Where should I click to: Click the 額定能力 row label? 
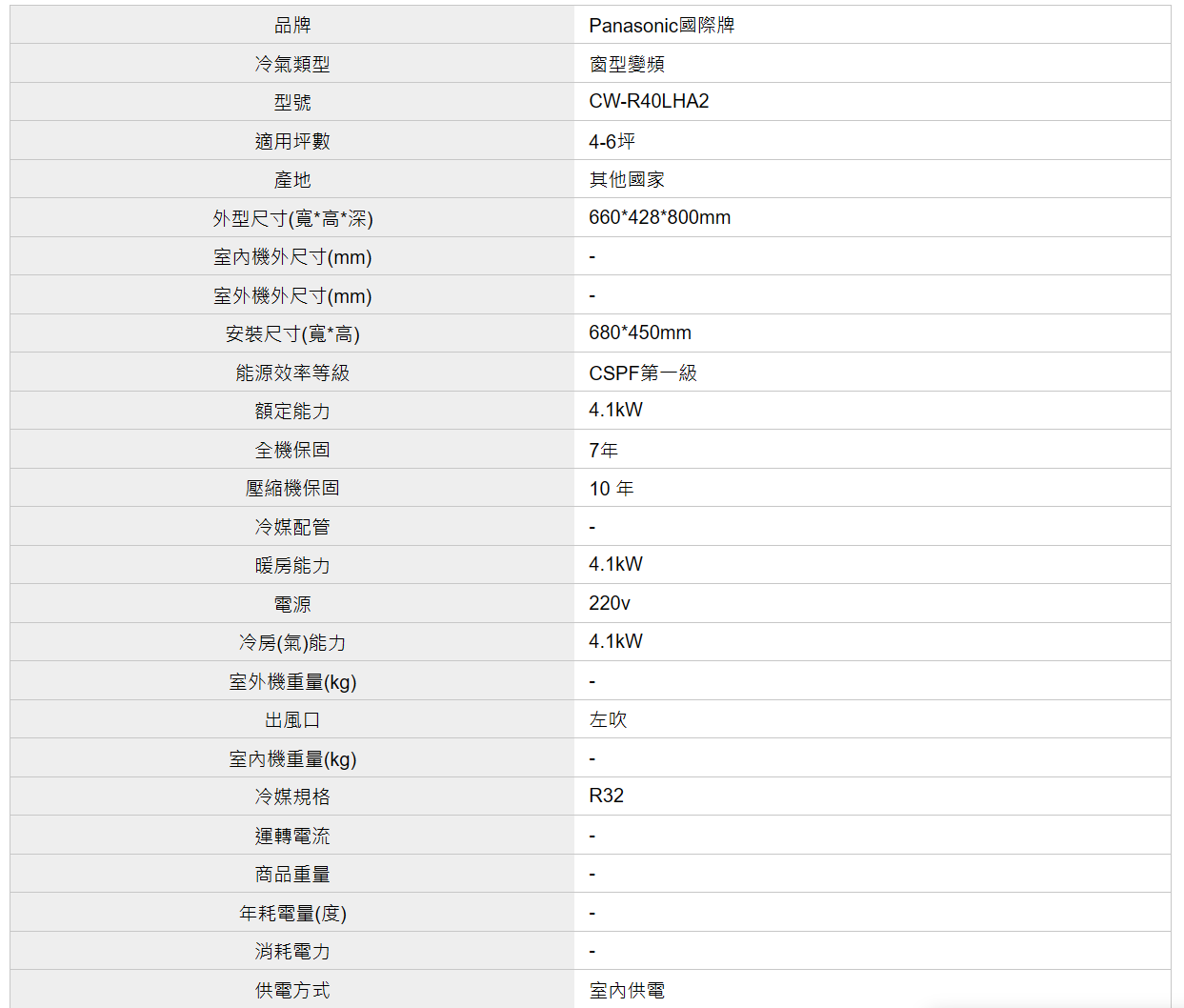click(292, 411)
